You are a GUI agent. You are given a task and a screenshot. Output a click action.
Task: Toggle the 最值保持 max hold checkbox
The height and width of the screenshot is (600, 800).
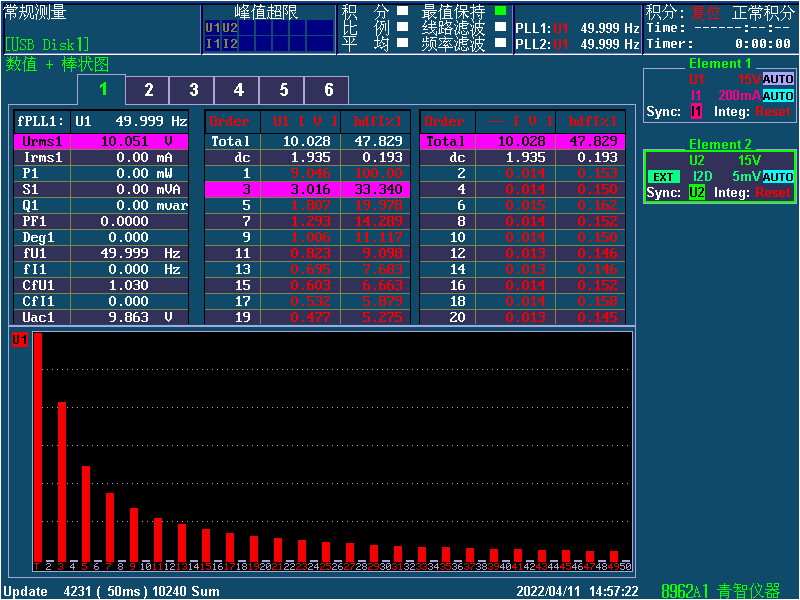point(501,11)
